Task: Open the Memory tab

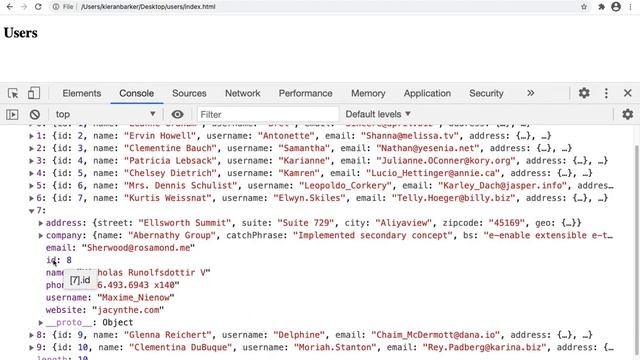Action: 368,93
